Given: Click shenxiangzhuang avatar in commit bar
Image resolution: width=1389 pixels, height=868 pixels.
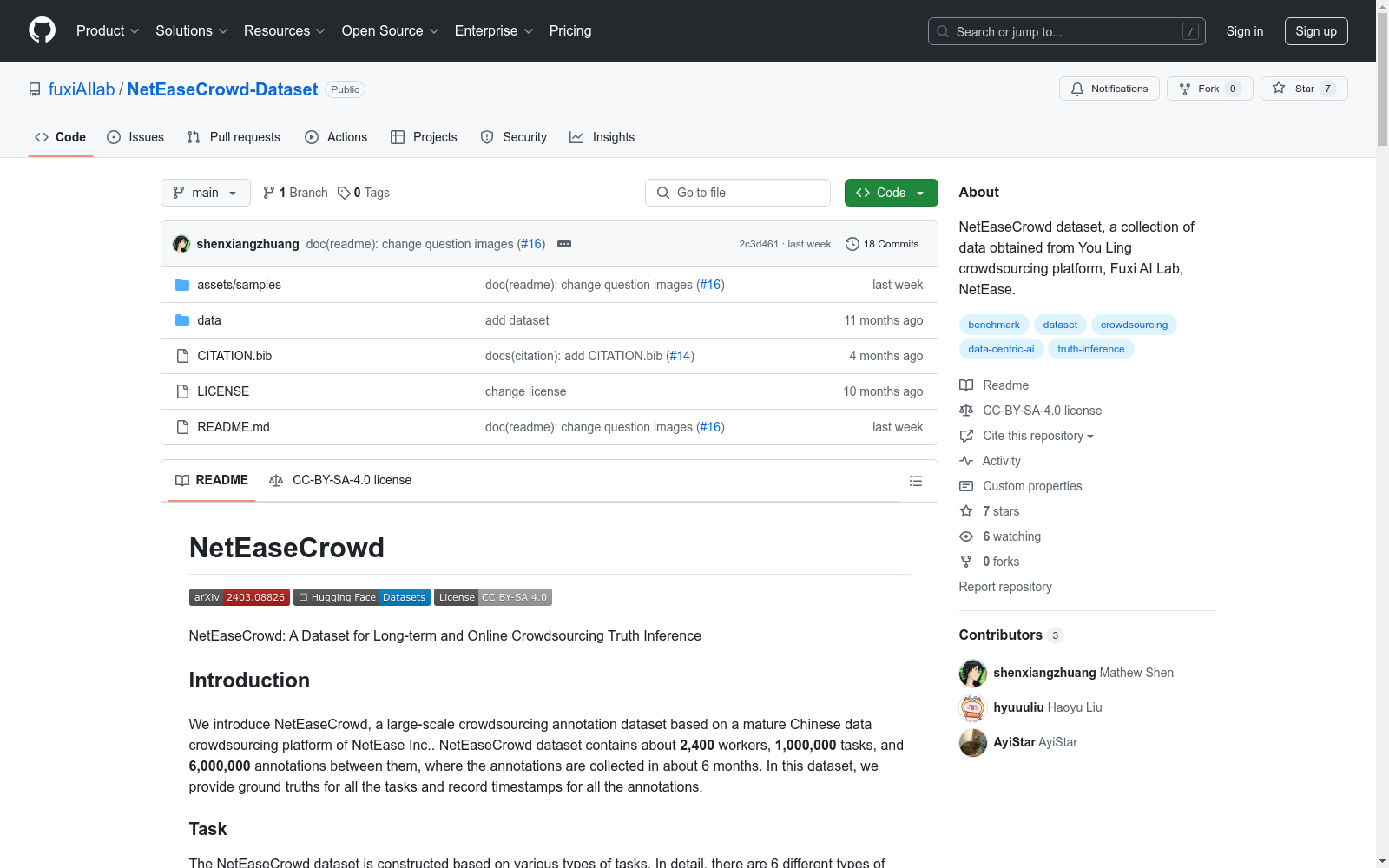Looking at the screenshot, I should point(181,244).
